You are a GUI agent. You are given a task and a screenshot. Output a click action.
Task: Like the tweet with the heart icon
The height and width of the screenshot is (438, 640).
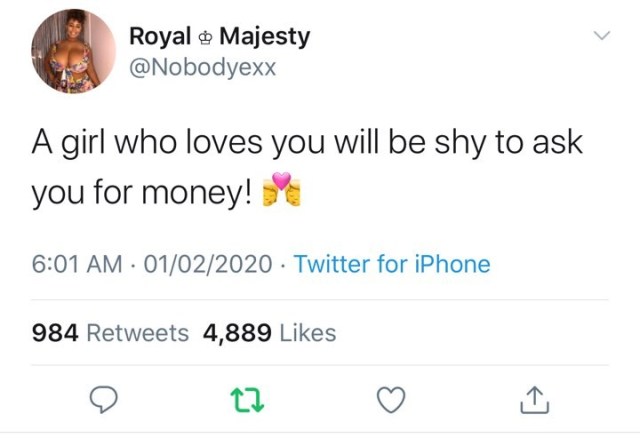[390, 400]
